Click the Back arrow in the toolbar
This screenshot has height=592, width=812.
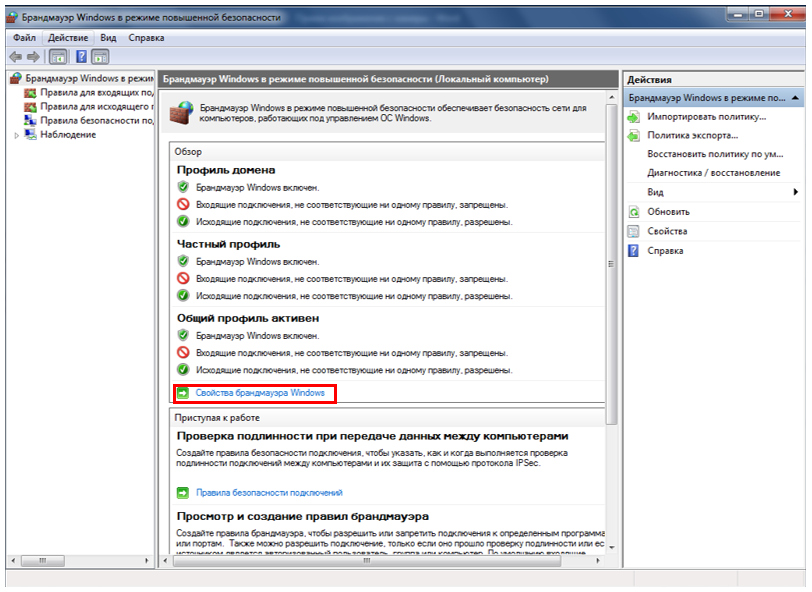[x=15, y=57]
